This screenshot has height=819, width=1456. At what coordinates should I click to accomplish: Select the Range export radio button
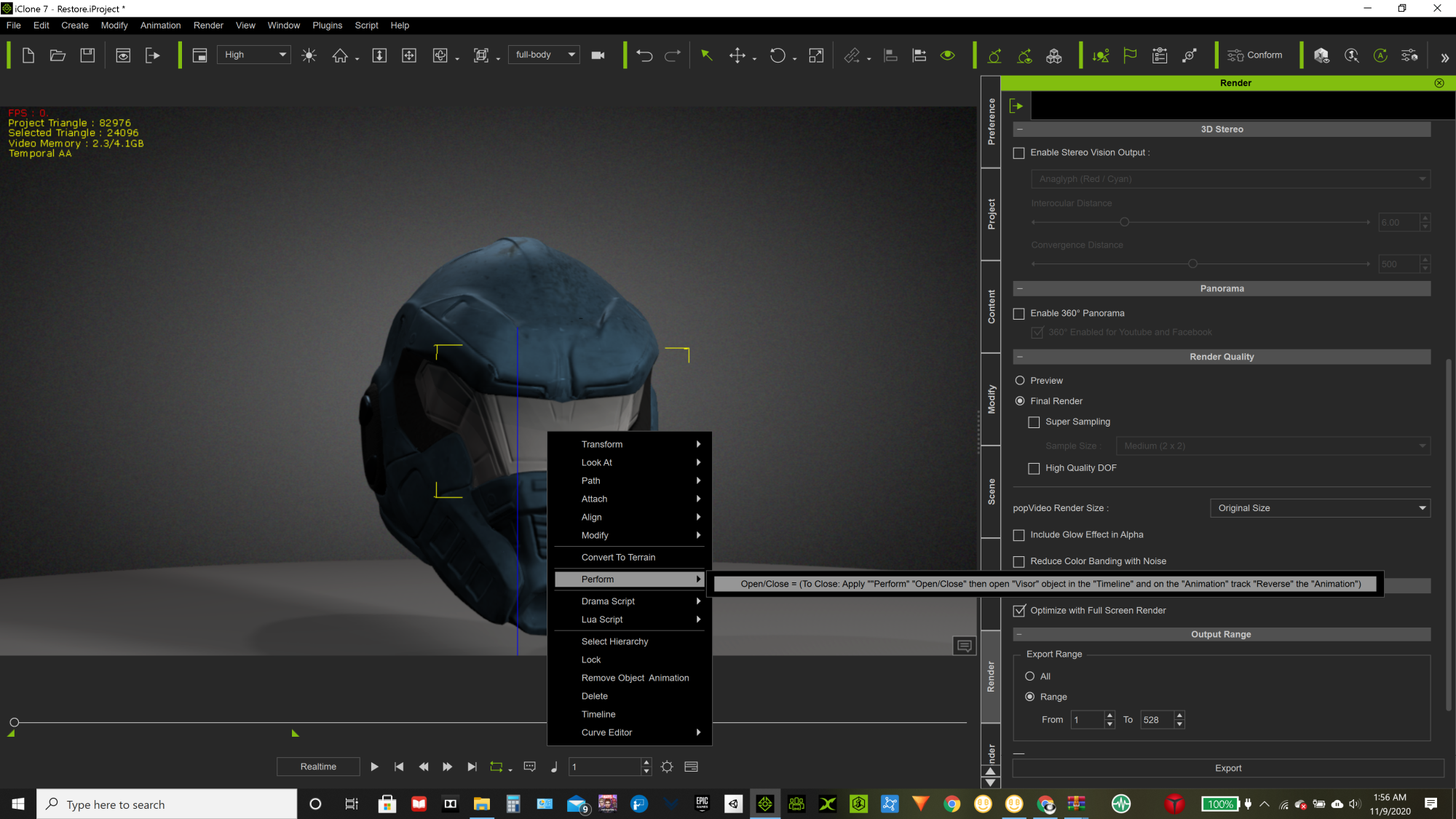1029,697
